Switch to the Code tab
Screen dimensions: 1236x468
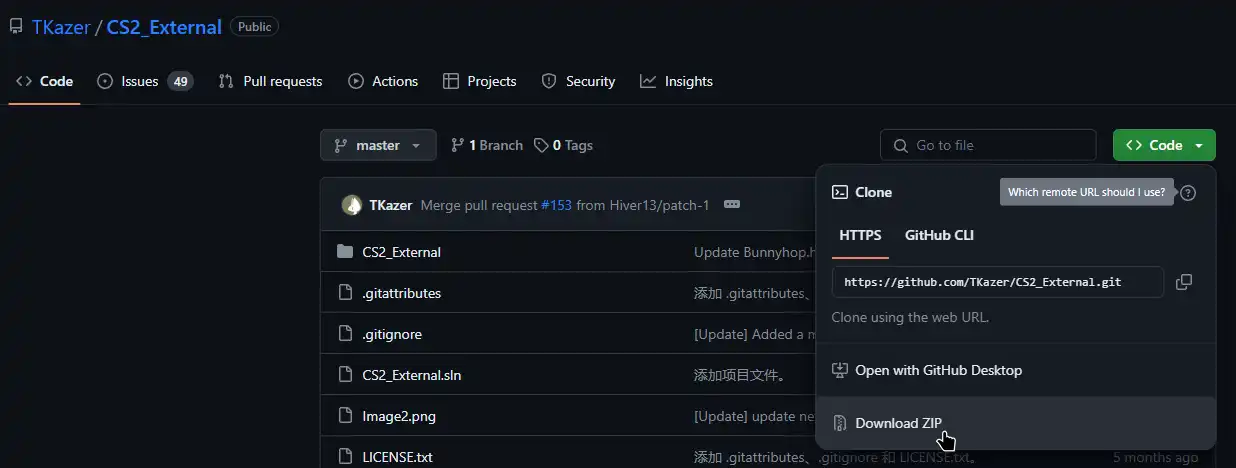tap(45, 81)
